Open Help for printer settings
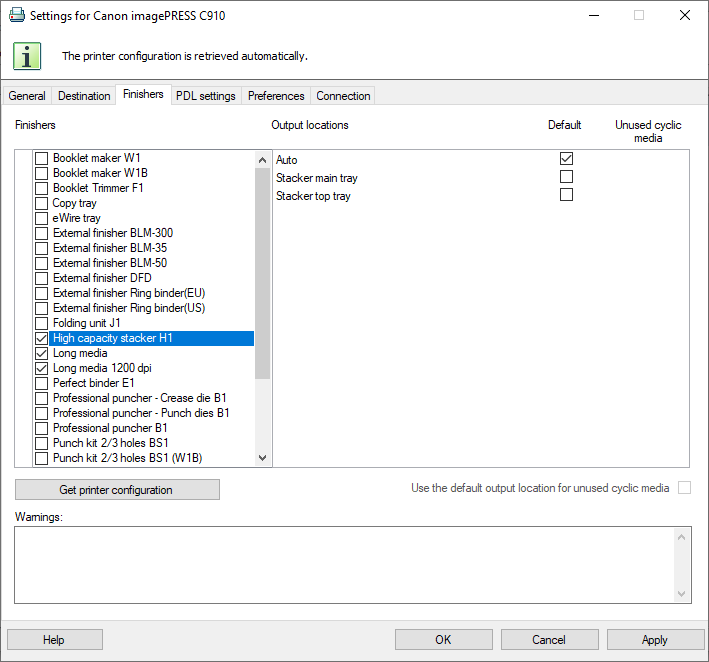Screen dimensions: 709x662 [54, 640]
